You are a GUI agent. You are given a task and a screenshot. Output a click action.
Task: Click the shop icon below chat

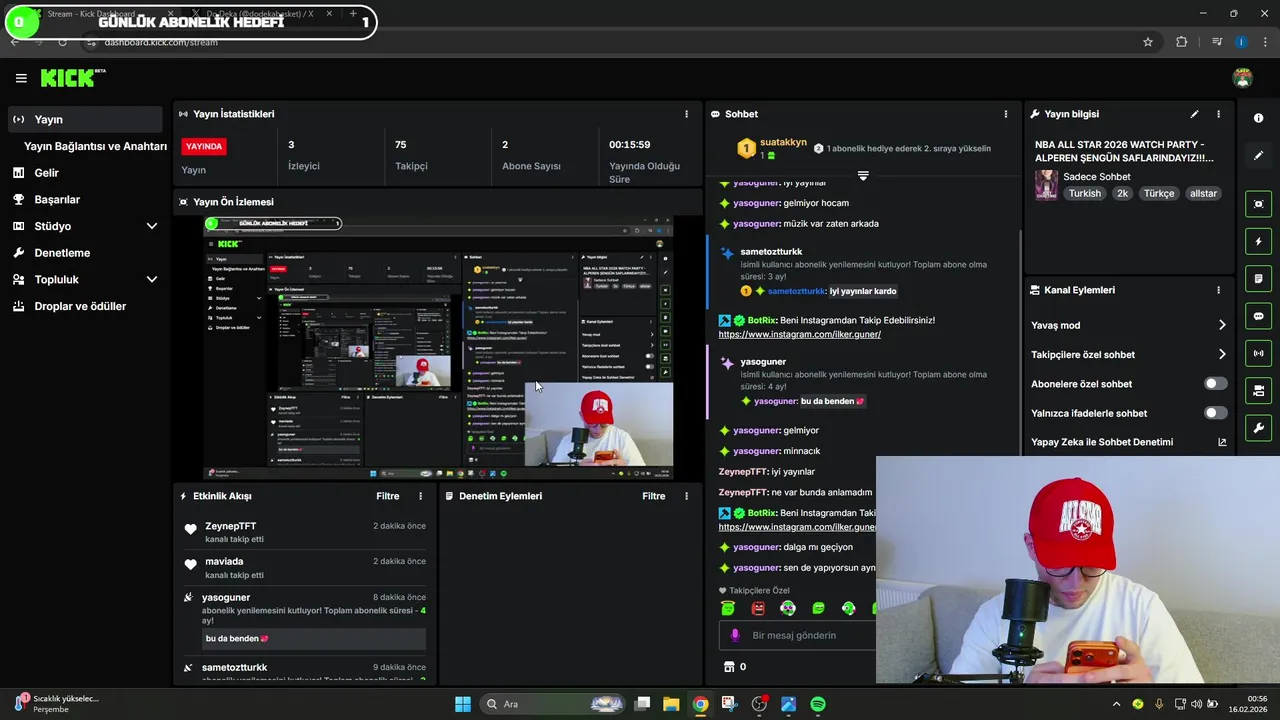[x=729, y=667]
